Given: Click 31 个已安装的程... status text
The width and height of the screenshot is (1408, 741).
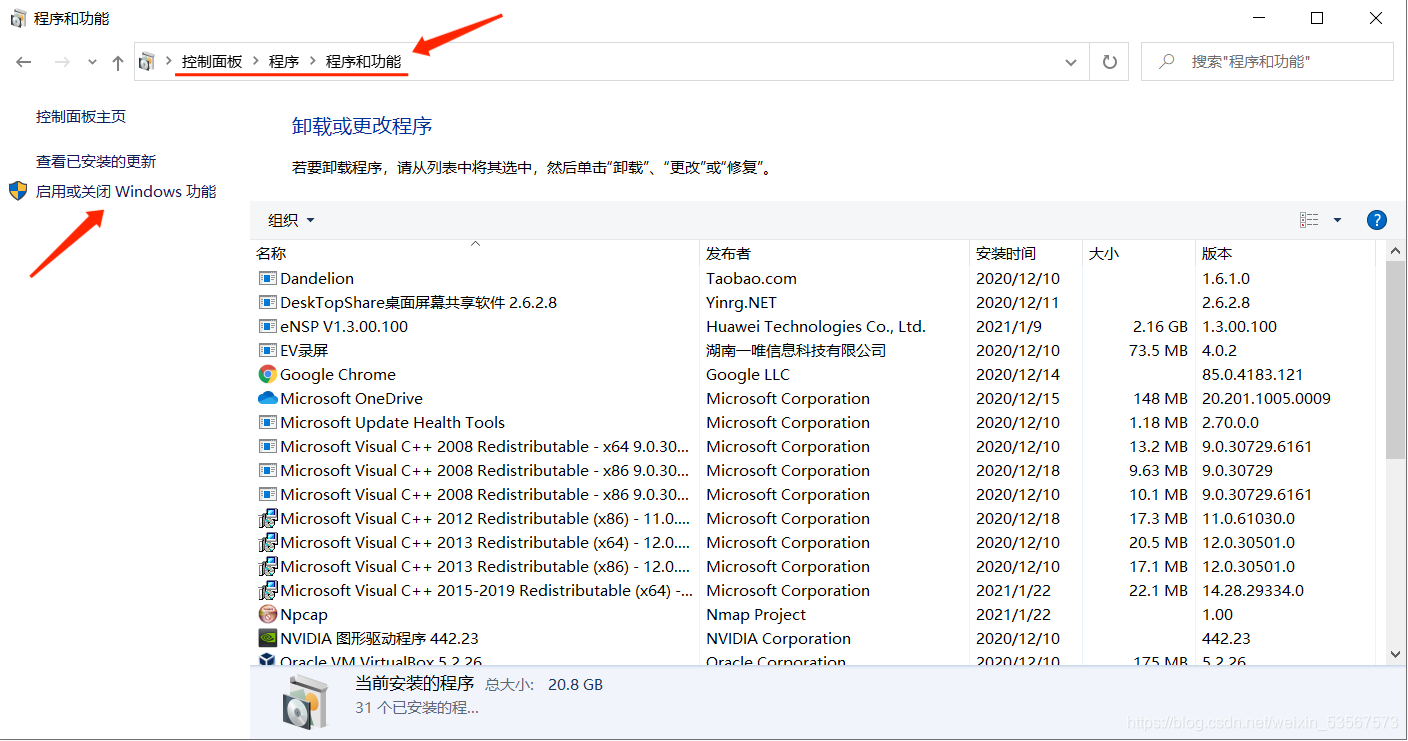Looking at the screenshot, I should [417, 707].
